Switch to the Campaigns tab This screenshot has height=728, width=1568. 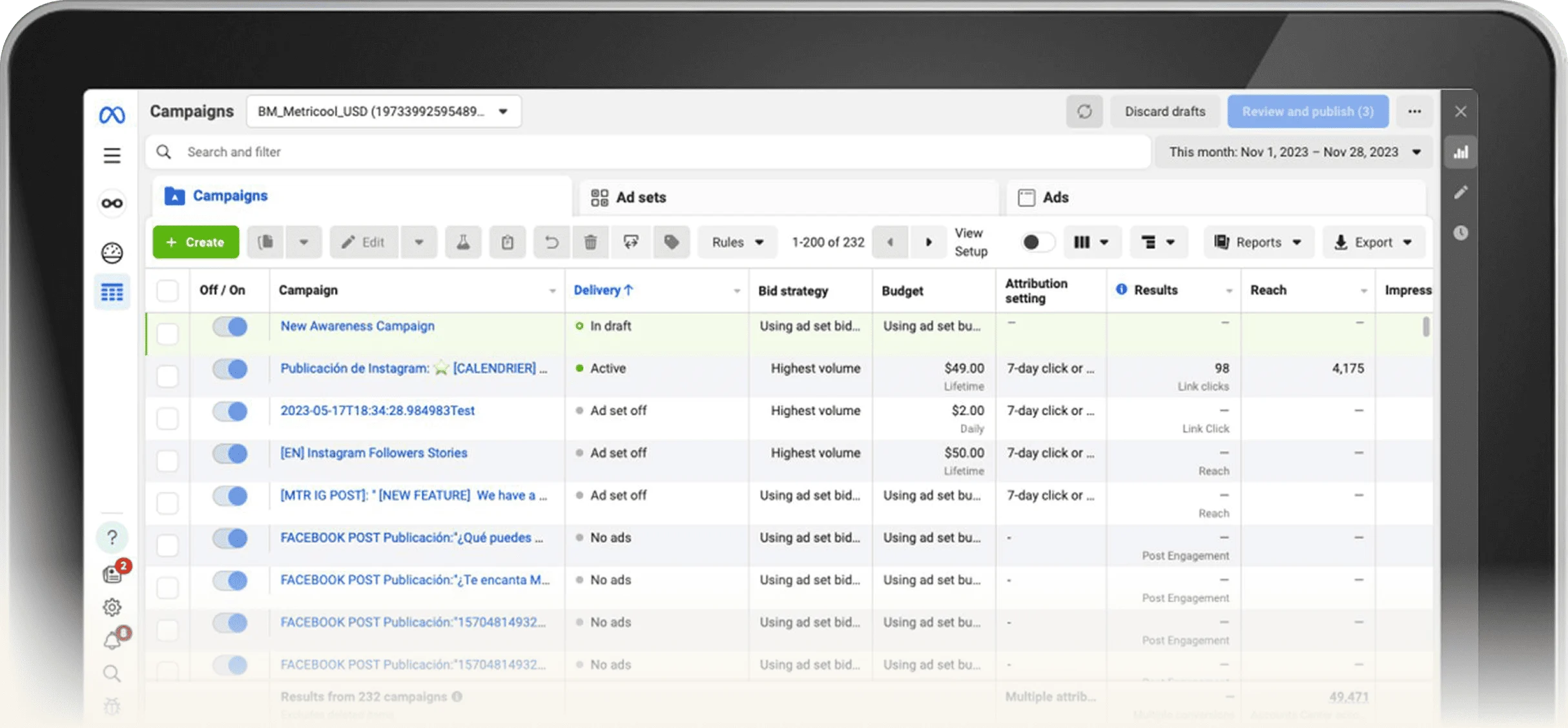click(x=362, y=196)
